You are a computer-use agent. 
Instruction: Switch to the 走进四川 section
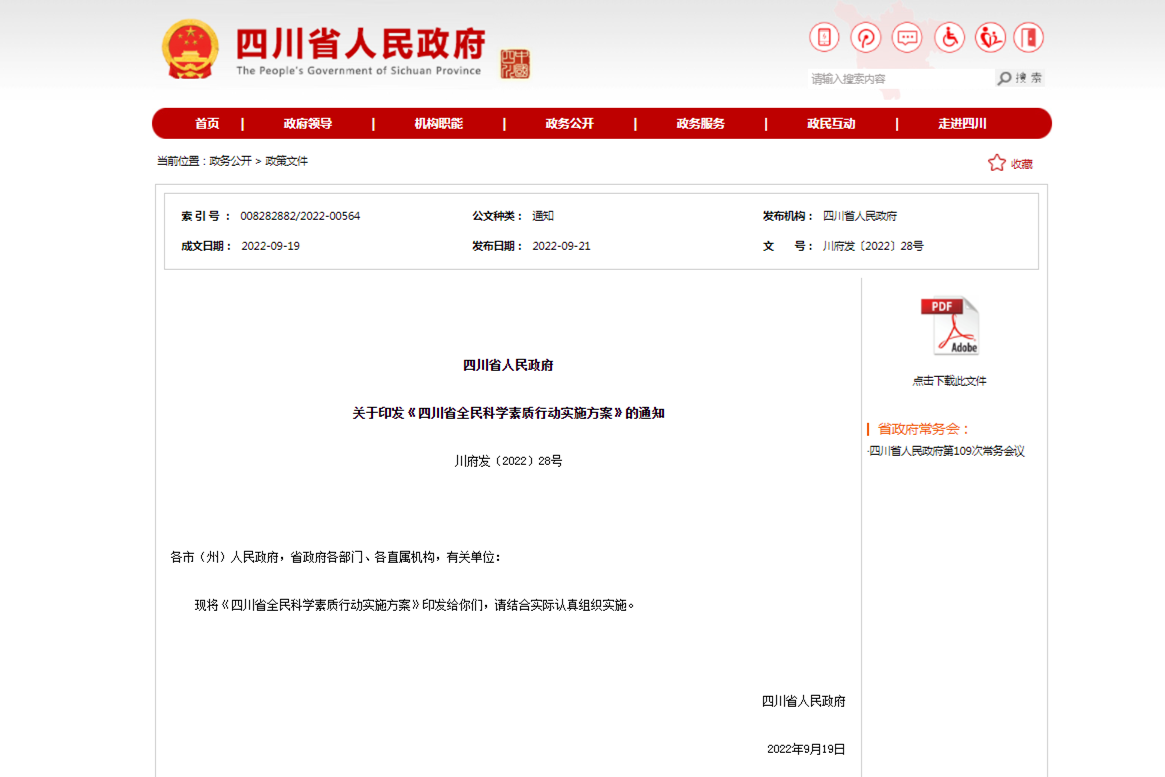coord(963,123)
